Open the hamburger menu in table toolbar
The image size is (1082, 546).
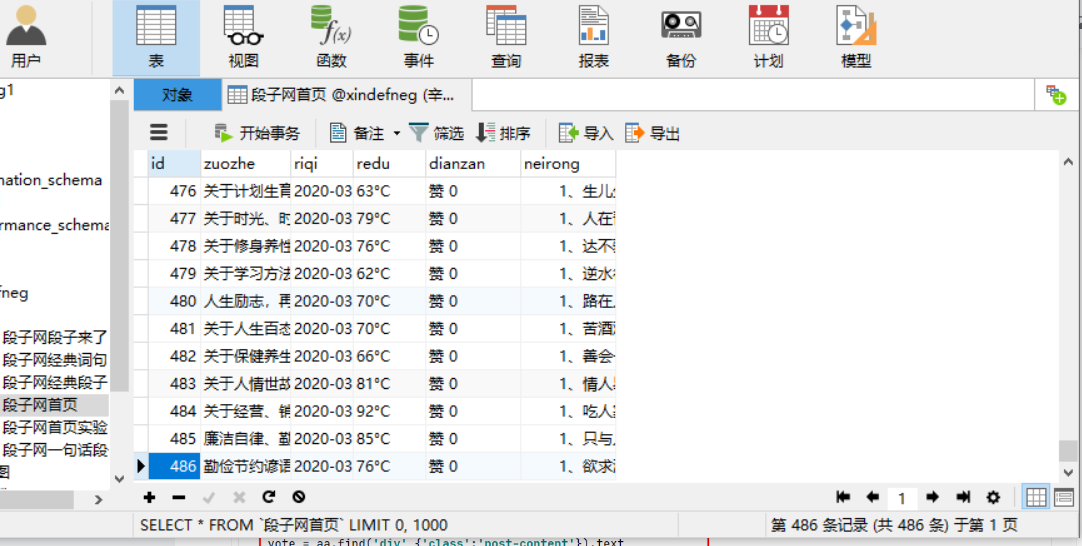tap(159, 133)
